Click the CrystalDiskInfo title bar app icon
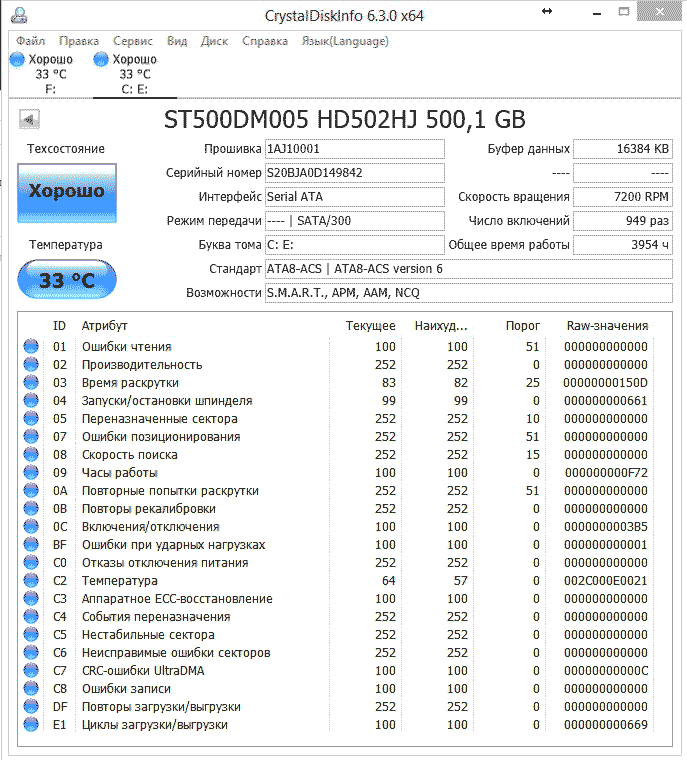This screenshot has height=760, width=687. 19,15
